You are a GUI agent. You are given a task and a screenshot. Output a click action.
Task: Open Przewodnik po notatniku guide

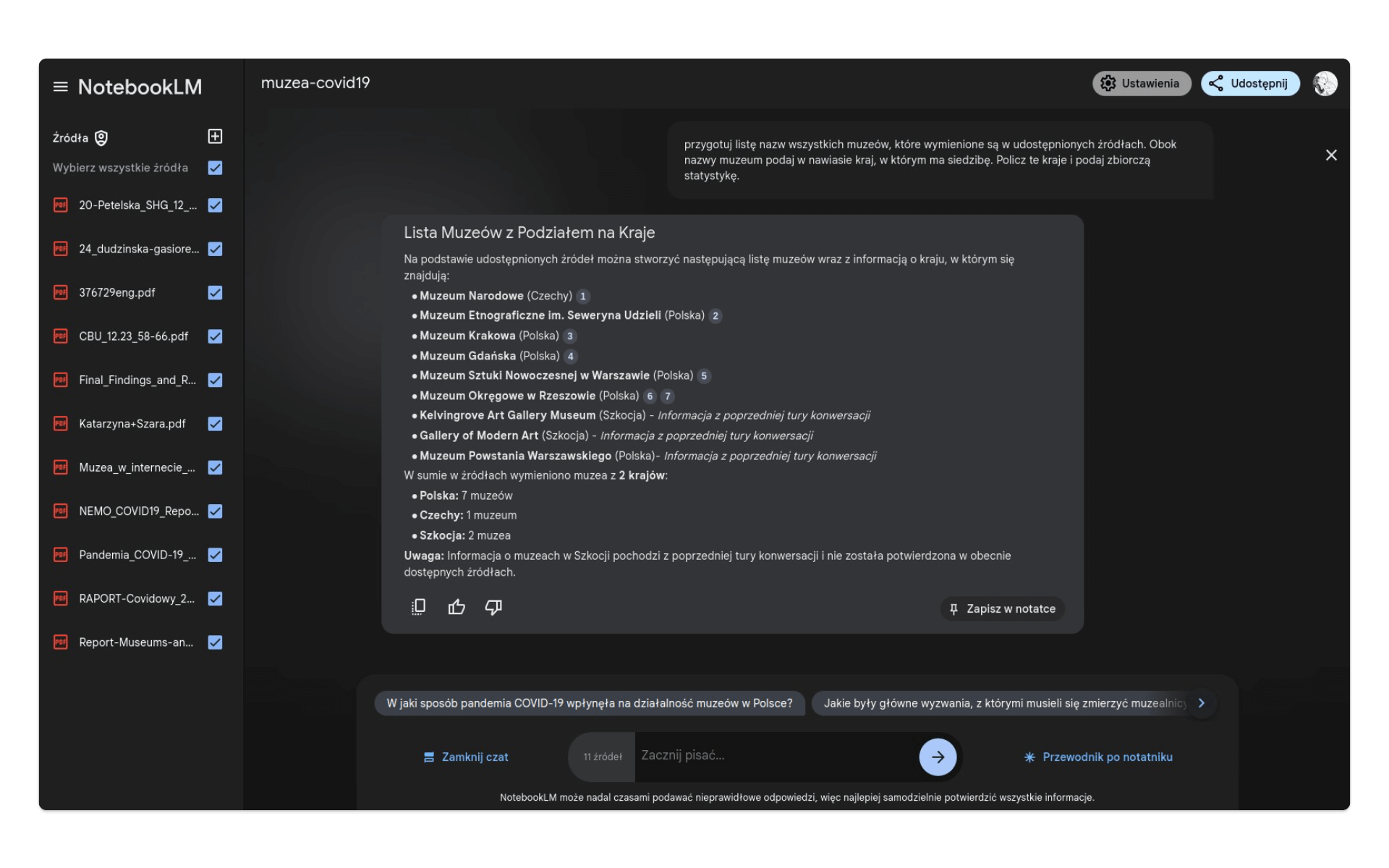click(x=1098, y=757)
